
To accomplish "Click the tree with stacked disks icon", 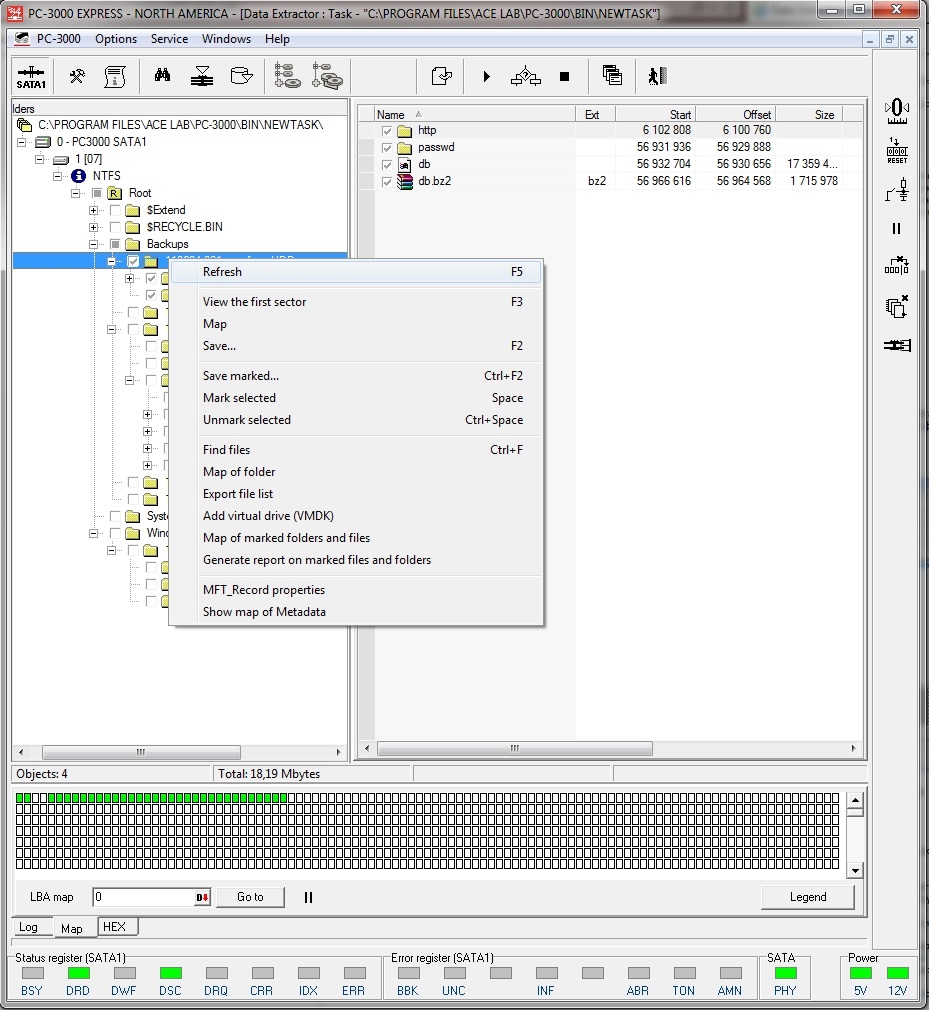I will 327,76.
